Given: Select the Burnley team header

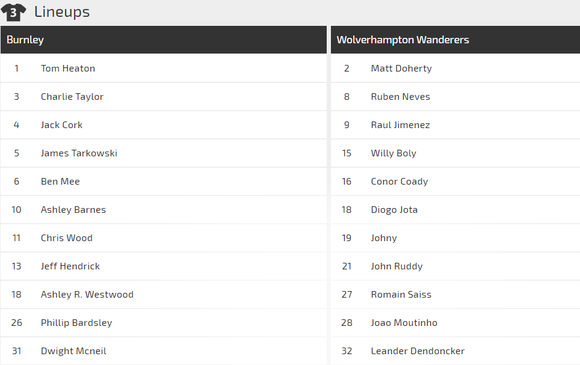Looking at the screenshot, I should [163, 40].
